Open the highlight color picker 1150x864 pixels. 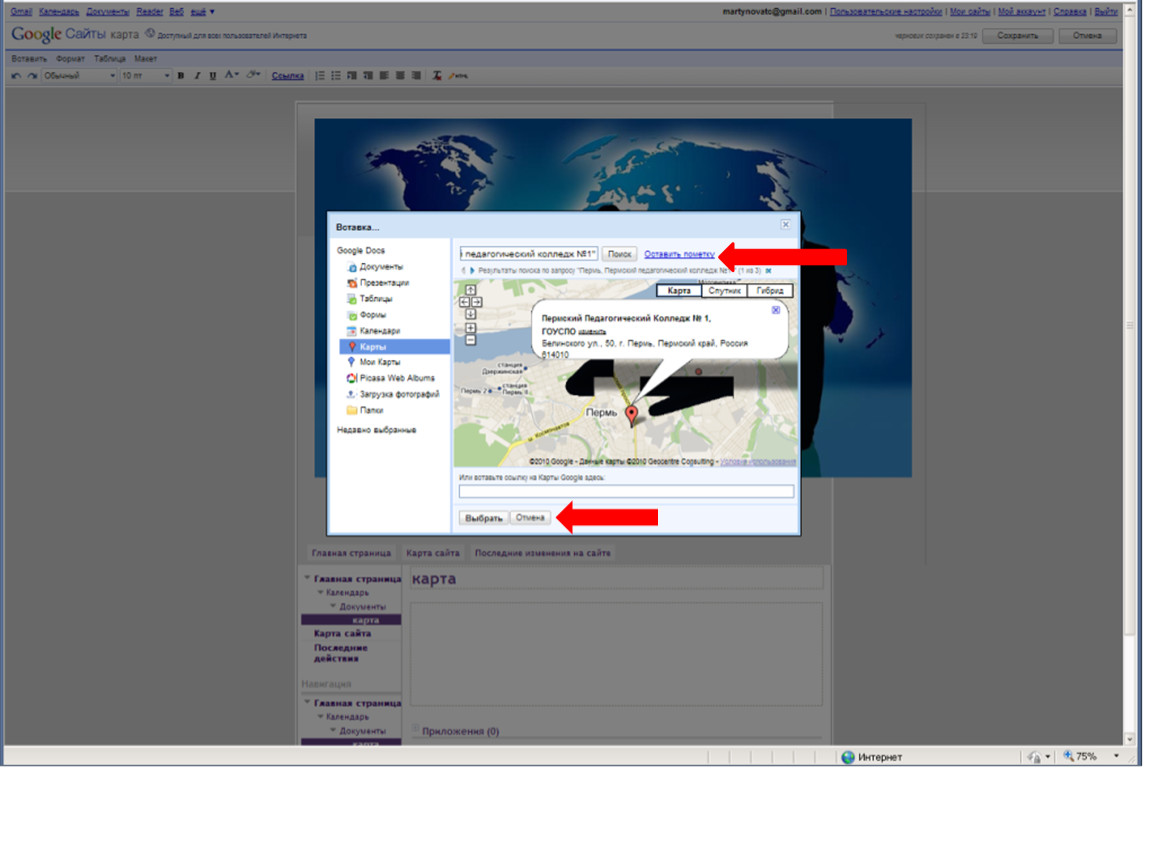click(x=253, y=75)
